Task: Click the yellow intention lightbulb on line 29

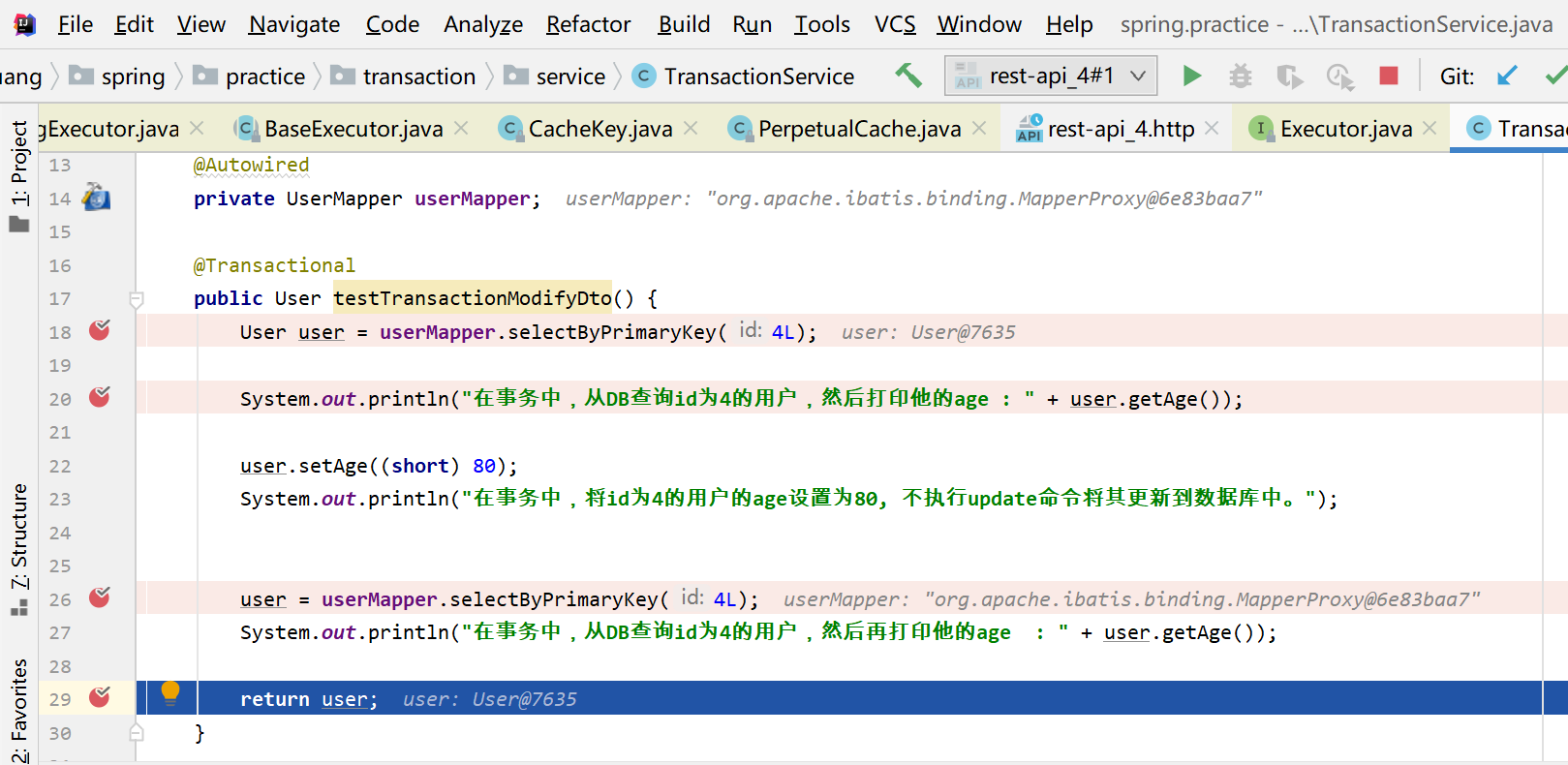Action: (170, 692)
